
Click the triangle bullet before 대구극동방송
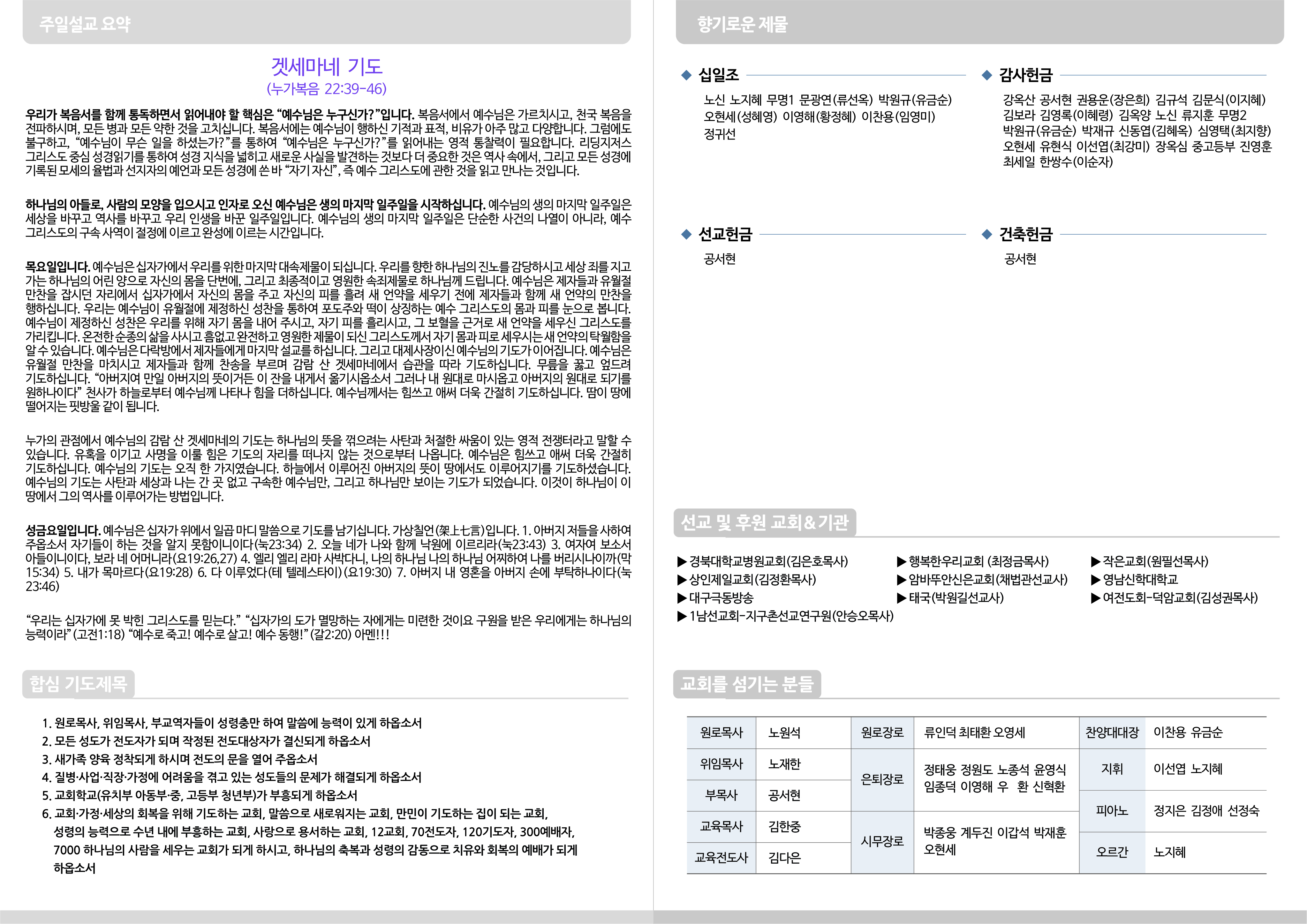(x=682, y=598)
